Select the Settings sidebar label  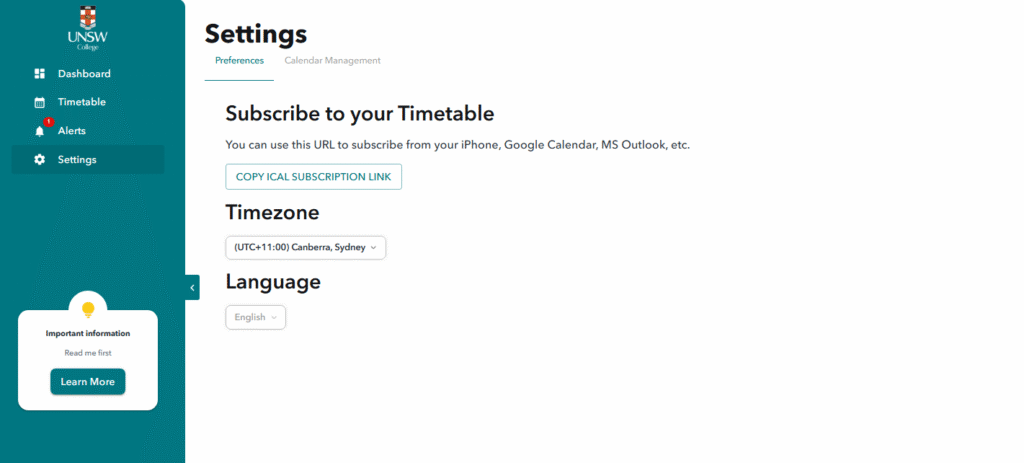[x=77, y=160]
